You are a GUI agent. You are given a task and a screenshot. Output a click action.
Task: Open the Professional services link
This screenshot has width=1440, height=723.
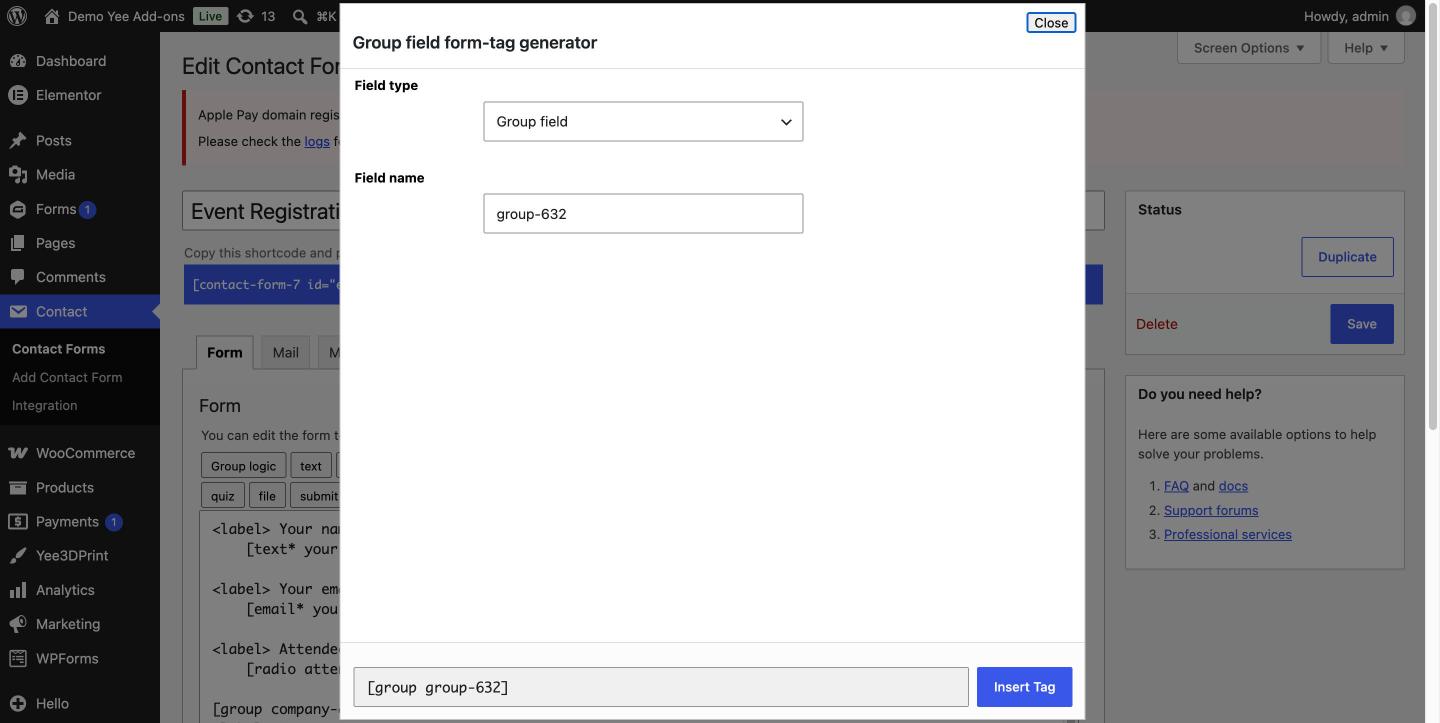(x=1228, y=534)
